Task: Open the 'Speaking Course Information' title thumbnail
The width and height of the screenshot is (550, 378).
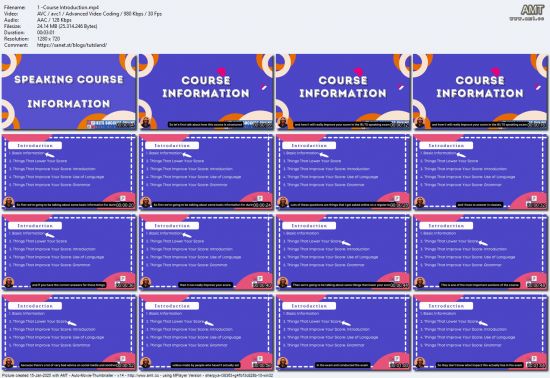Action: click(x=69, y=92)
